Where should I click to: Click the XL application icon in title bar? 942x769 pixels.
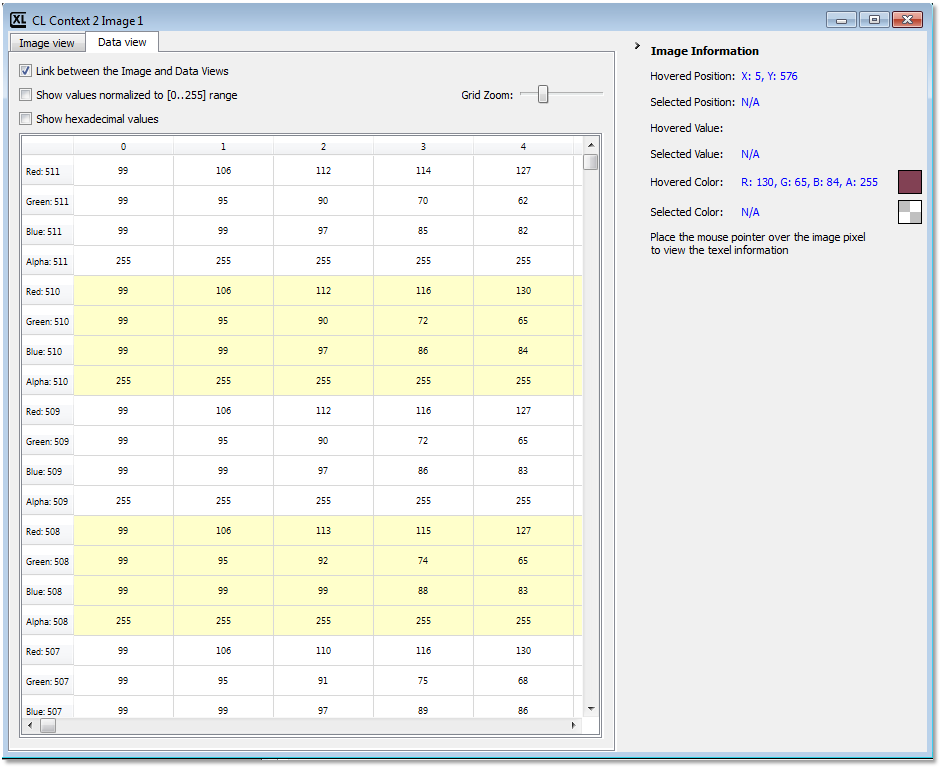[x=18, y=20]
